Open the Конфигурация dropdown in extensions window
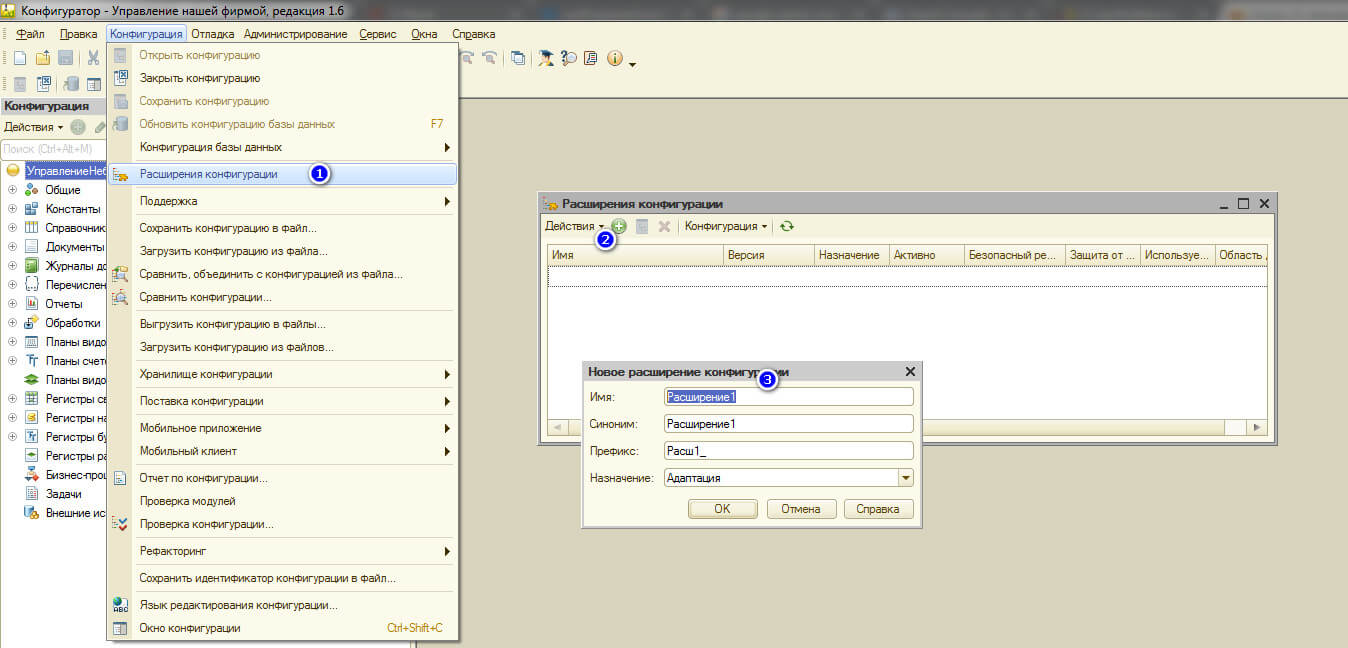The image size is (1348, 648). [x=725, y=227]
